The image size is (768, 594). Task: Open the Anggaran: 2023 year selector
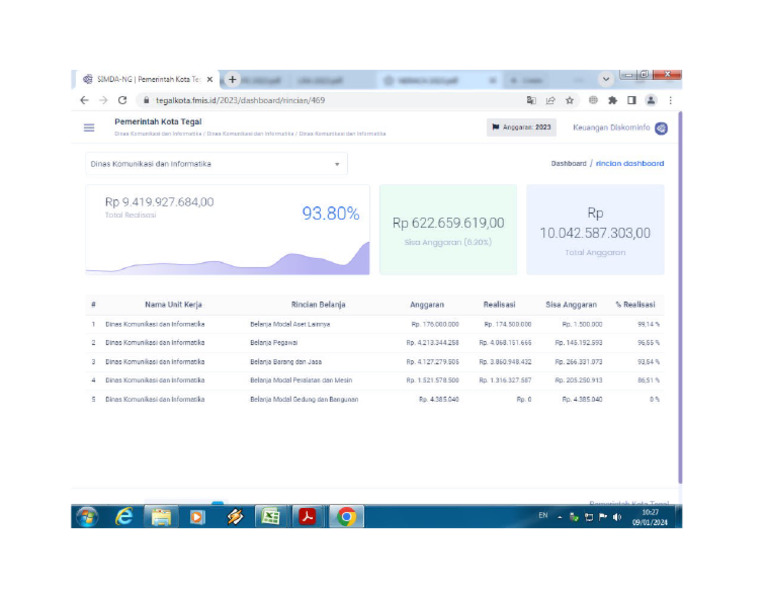click(x=521, y=127)
